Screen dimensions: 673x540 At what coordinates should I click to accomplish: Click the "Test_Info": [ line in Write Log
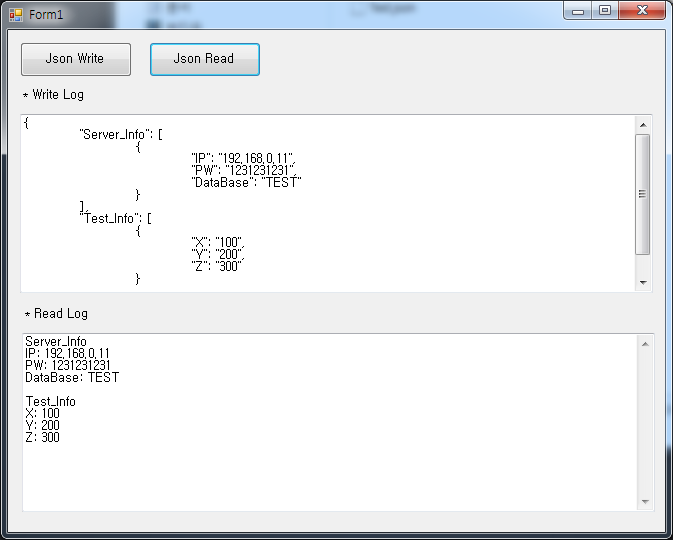click(115, 218)
